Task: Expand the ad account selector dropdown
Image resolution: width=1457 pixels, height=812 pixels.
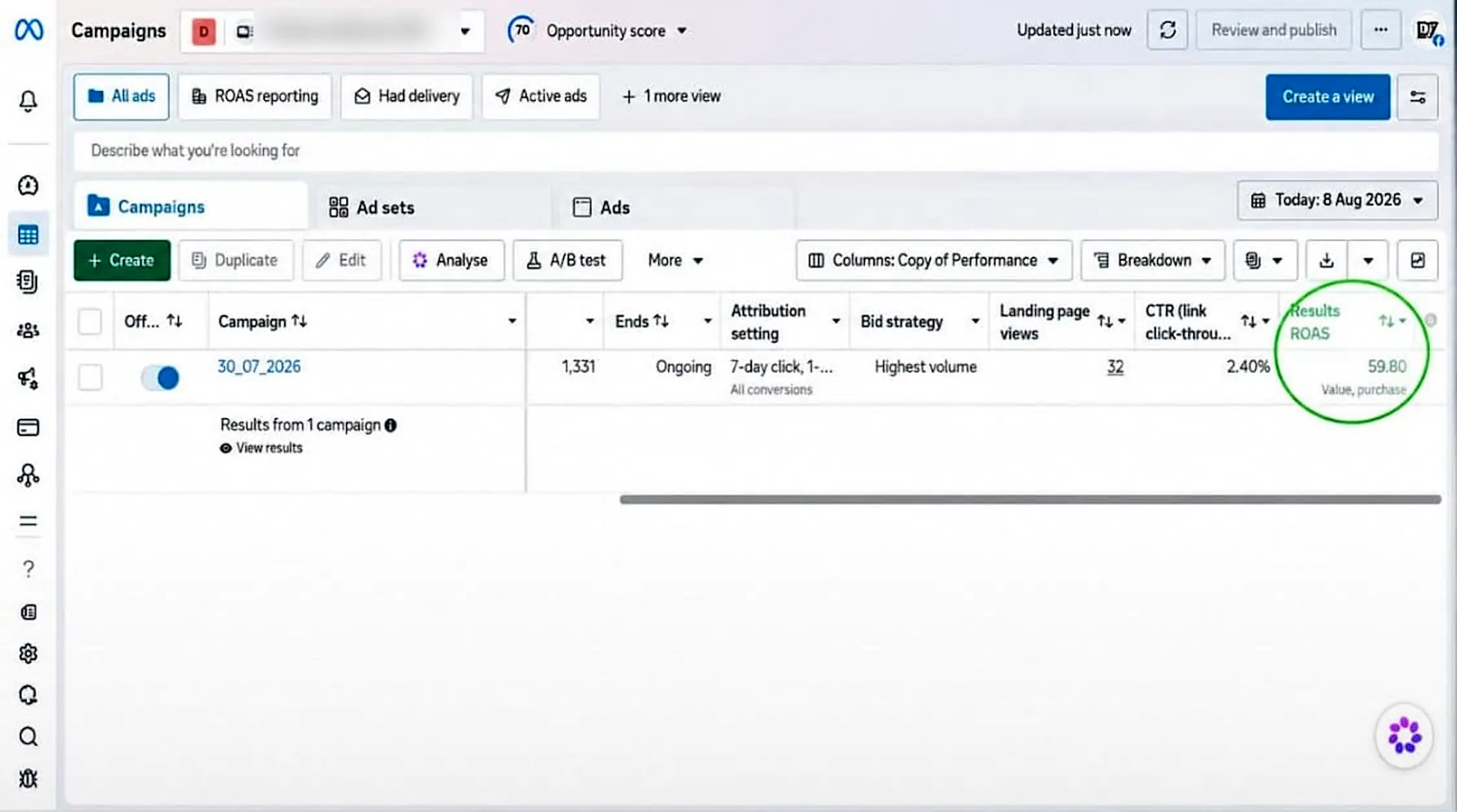Action: 465,31
